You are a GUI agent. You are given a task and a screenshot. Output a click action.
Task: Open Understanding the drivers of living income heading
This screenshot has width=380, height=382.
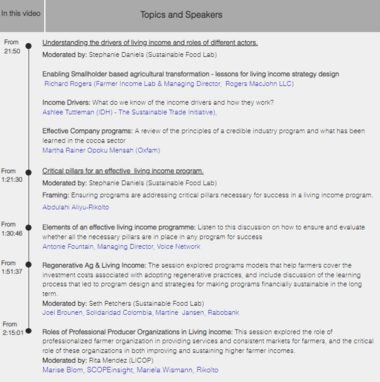point(150,43)
